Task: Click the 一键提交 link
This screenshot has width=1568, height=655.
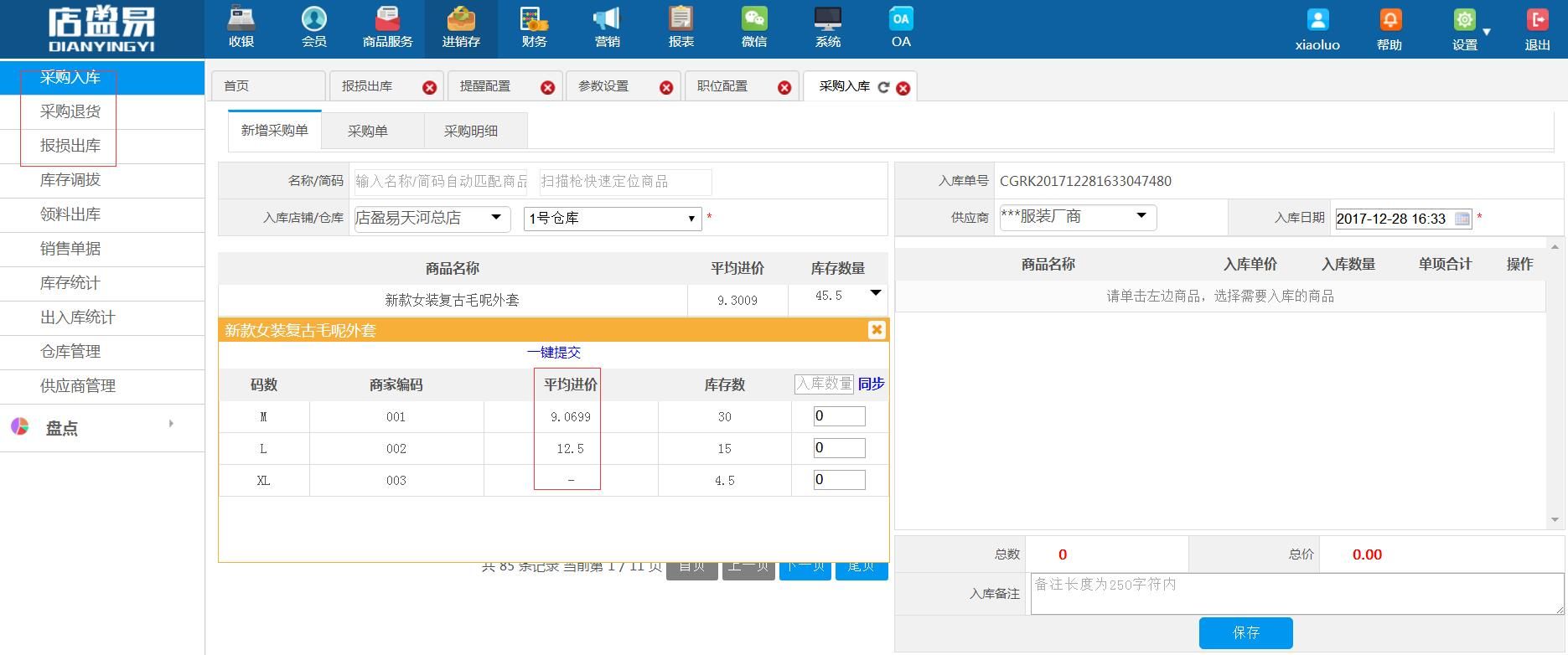Action: coord(554,353)
